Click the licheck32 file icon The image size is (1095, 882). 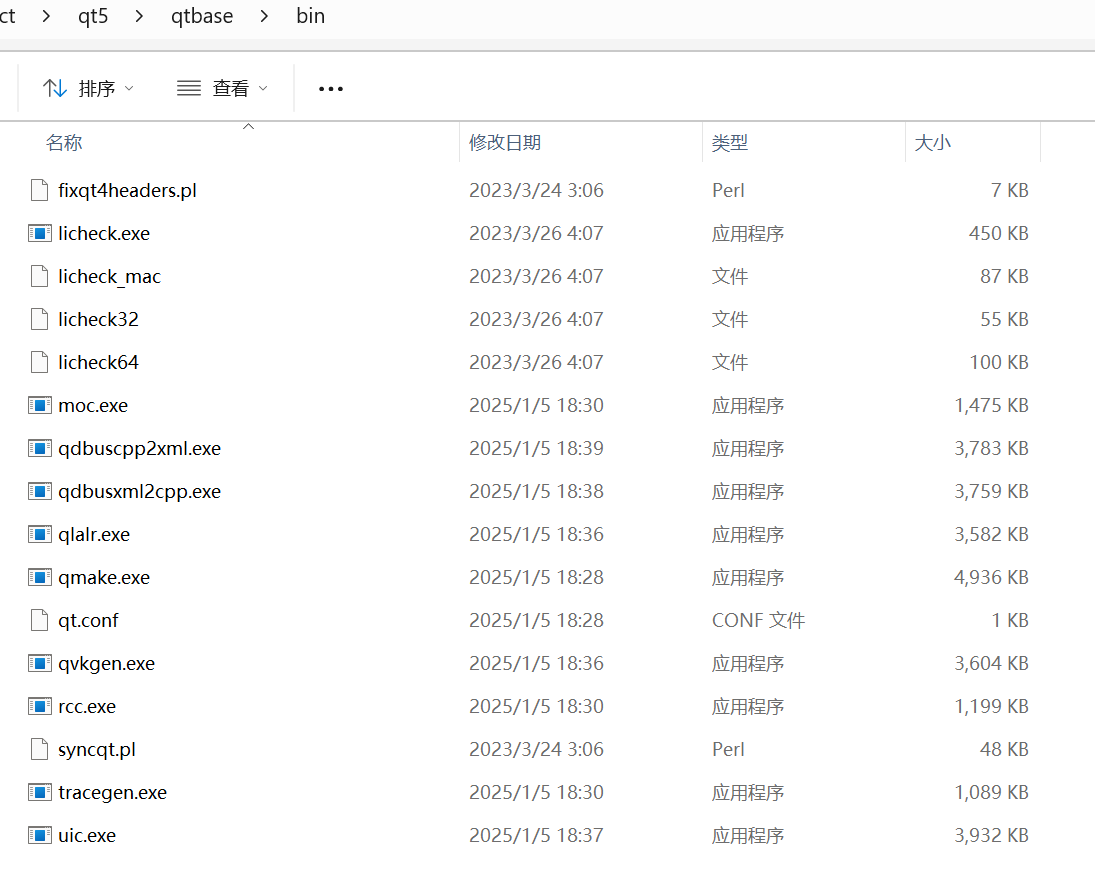point(40,319)
